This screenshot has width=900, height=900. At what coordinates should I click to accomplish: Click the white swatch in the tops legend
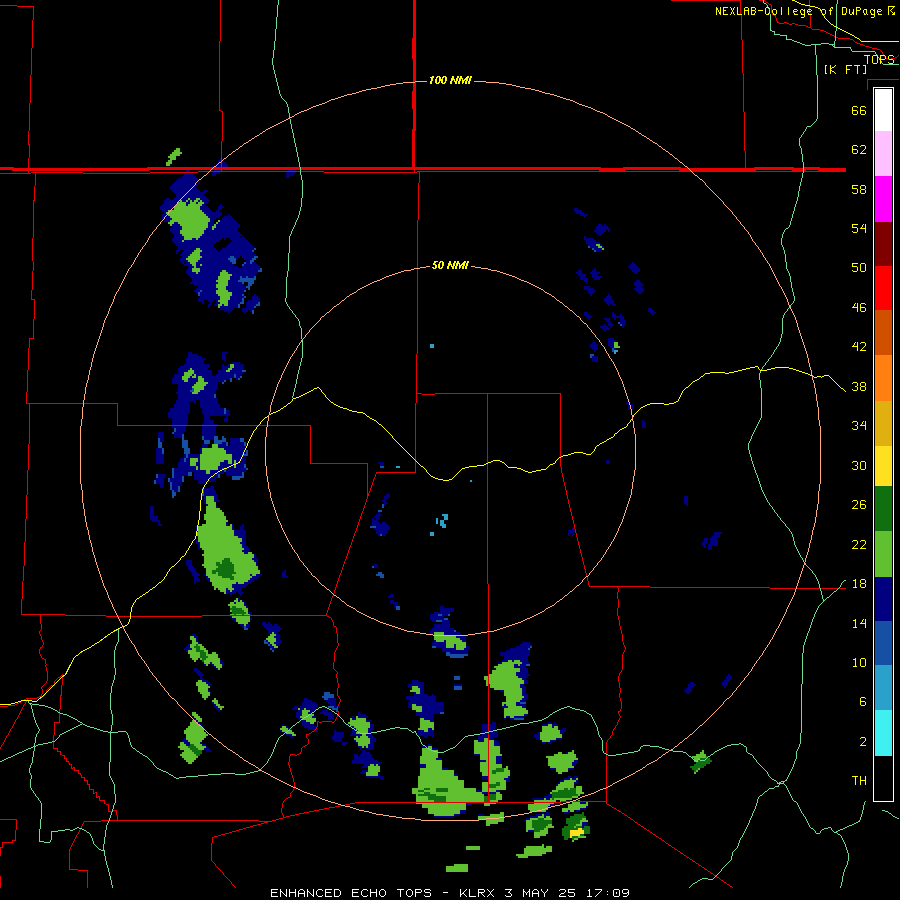[x=883, y=110]
